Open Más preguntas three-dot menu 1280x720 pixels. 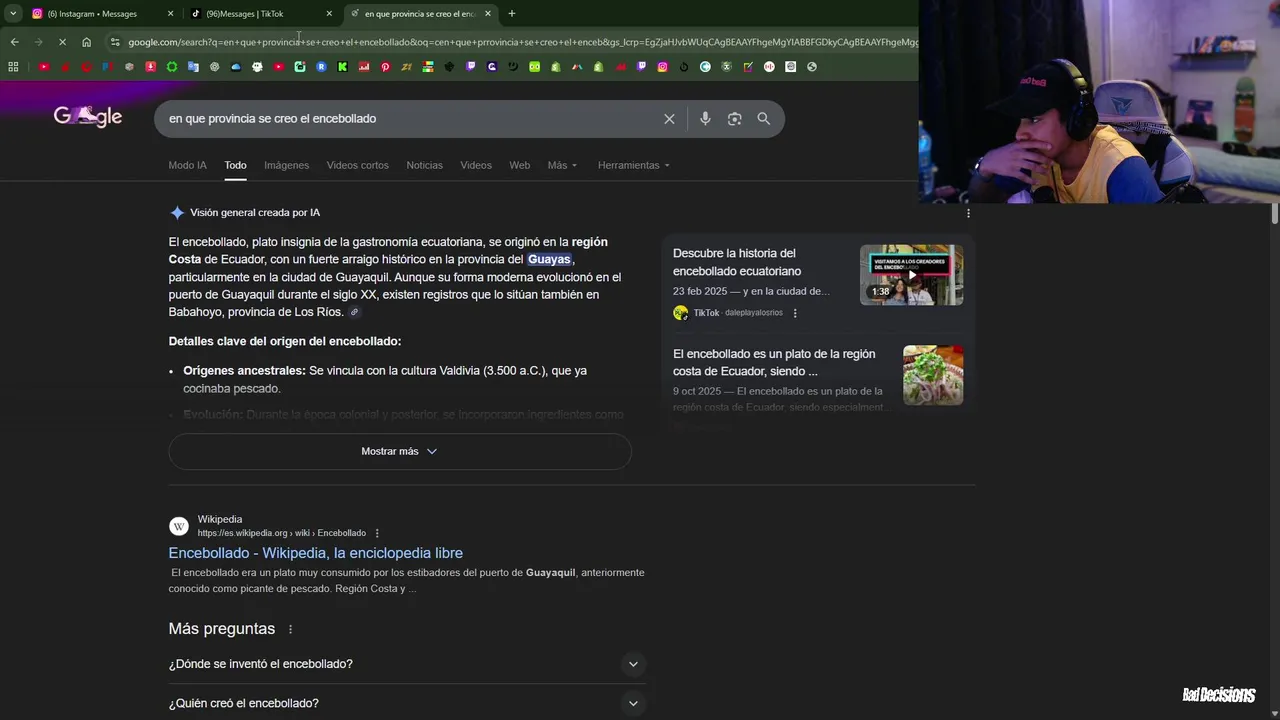pyautogui.click(x=291, y=630)
